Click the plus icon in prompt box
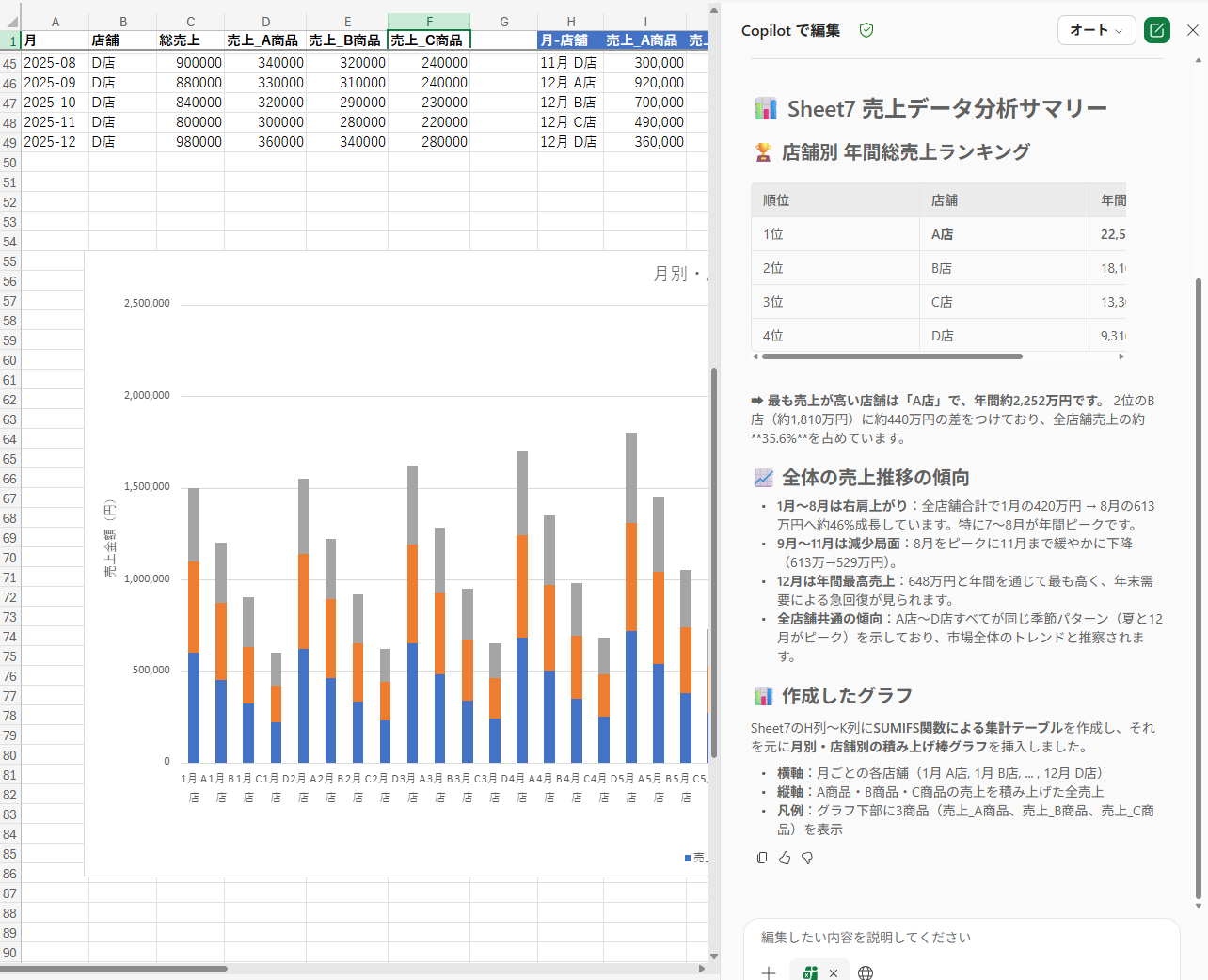This screenshot has height=980, width=1208. click(769, 972)
